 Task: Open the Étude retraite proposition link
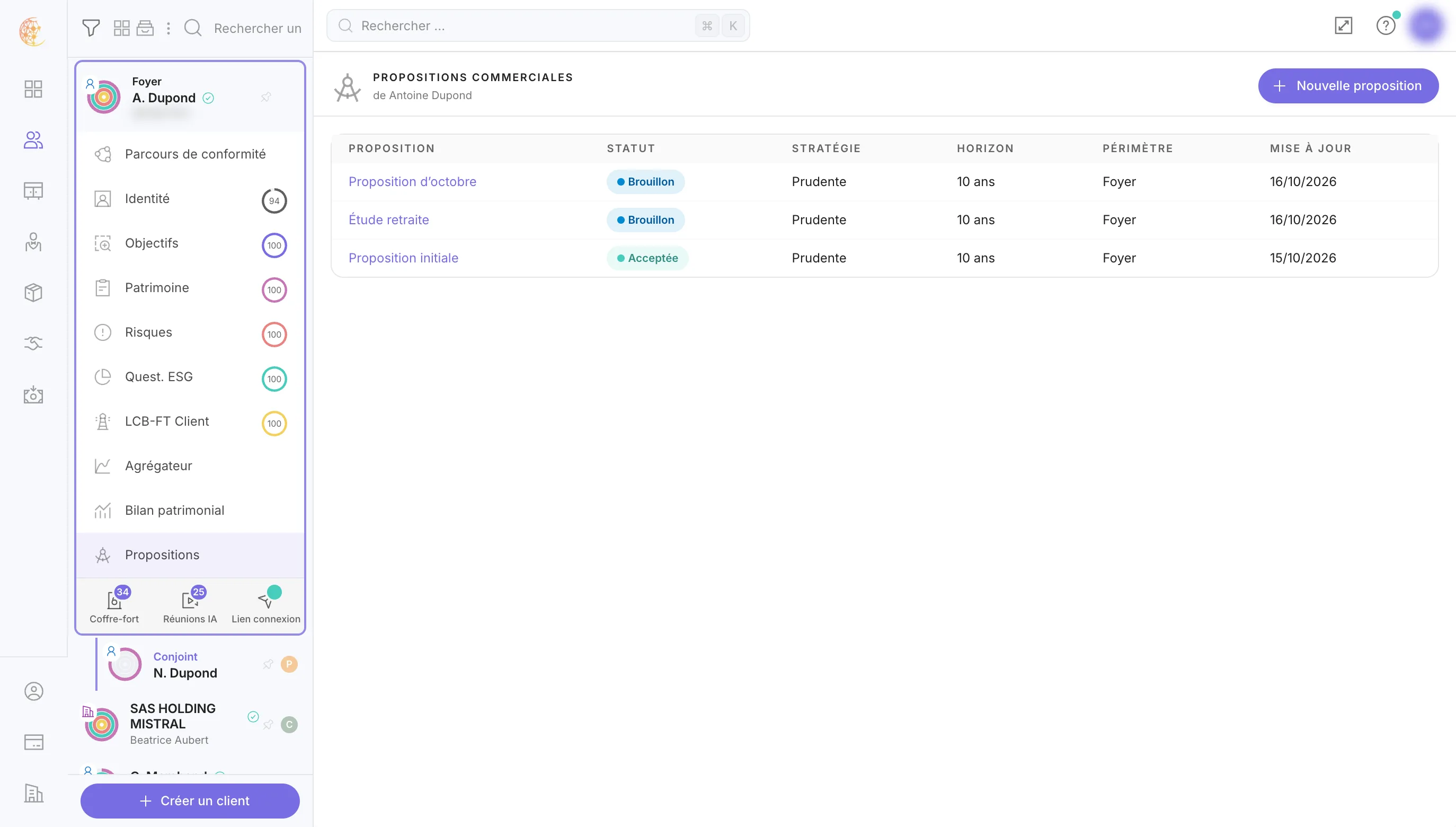[389, 220]
